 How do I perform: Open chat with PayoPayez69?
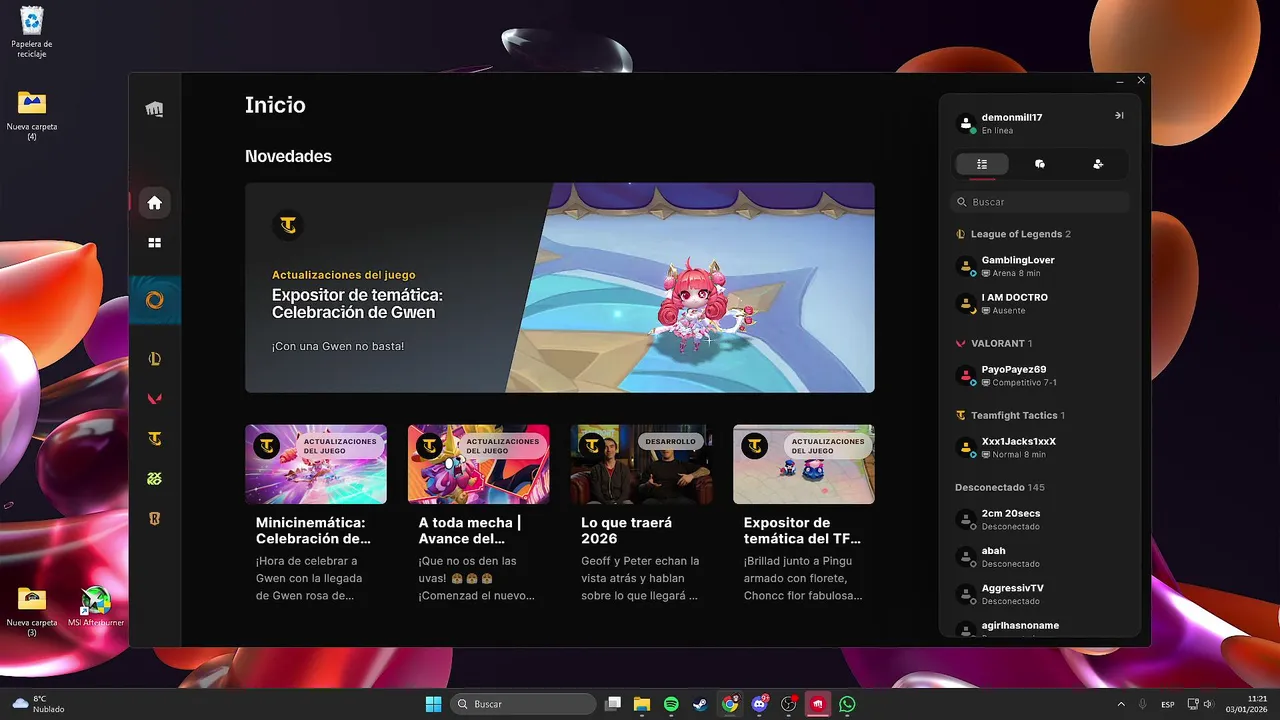(x=1040, y=375)
